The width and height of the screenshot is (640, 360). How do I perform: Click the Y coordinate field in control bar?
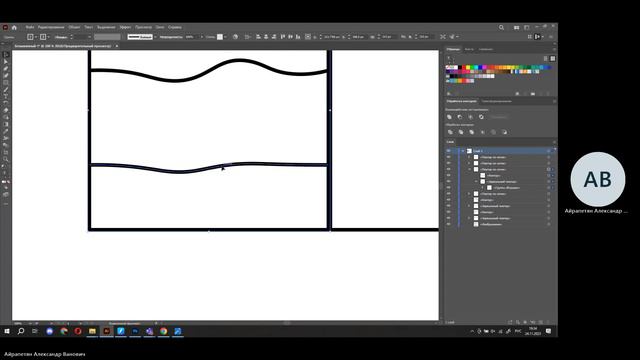[x=358, y=37]
